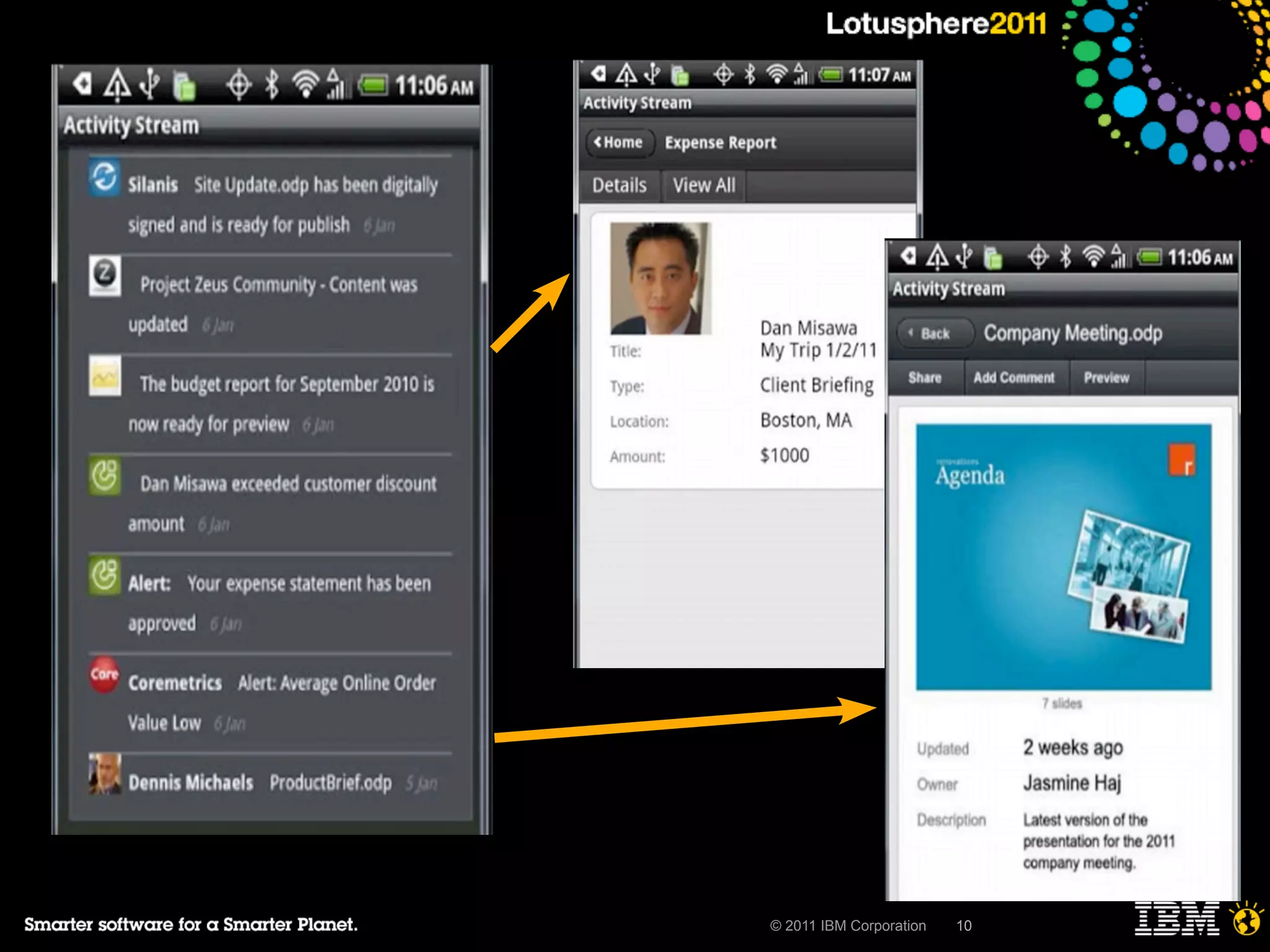Viewport: 1270px width, 952px height.
Task: Tap Bluetooth icon in left phone status bar
Action: tap(272, 85)
